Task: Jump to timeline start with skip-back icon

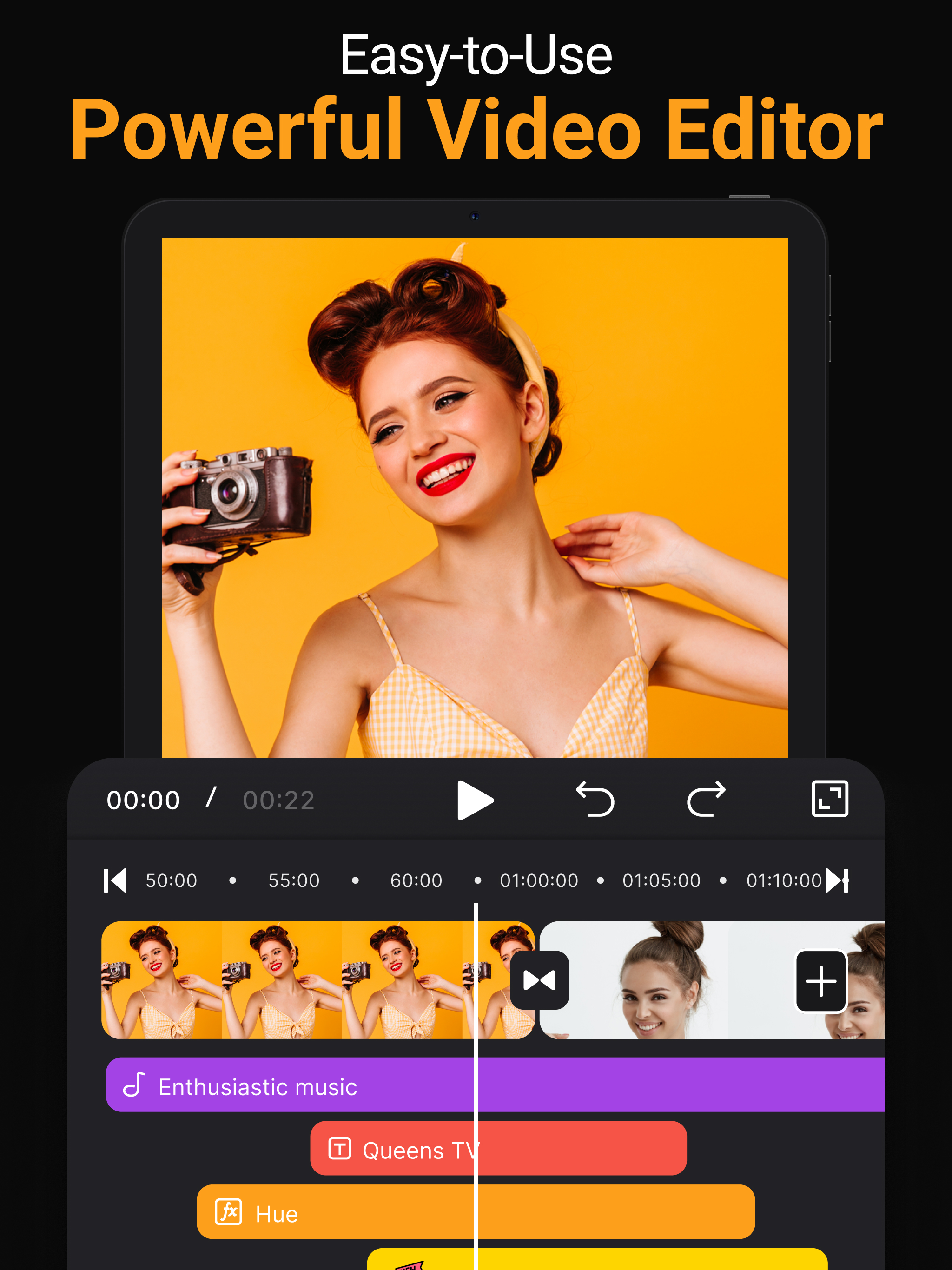Action: coord(115,880)
